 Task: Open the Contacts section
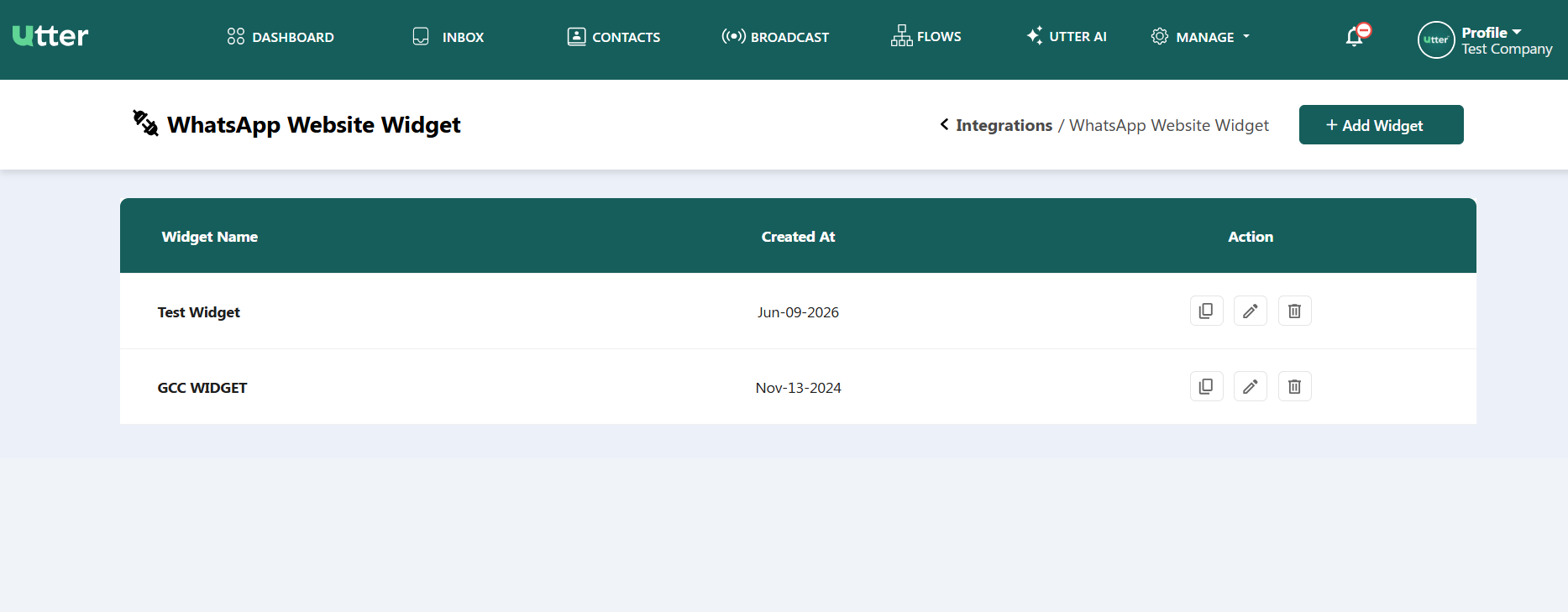[614, 37]
